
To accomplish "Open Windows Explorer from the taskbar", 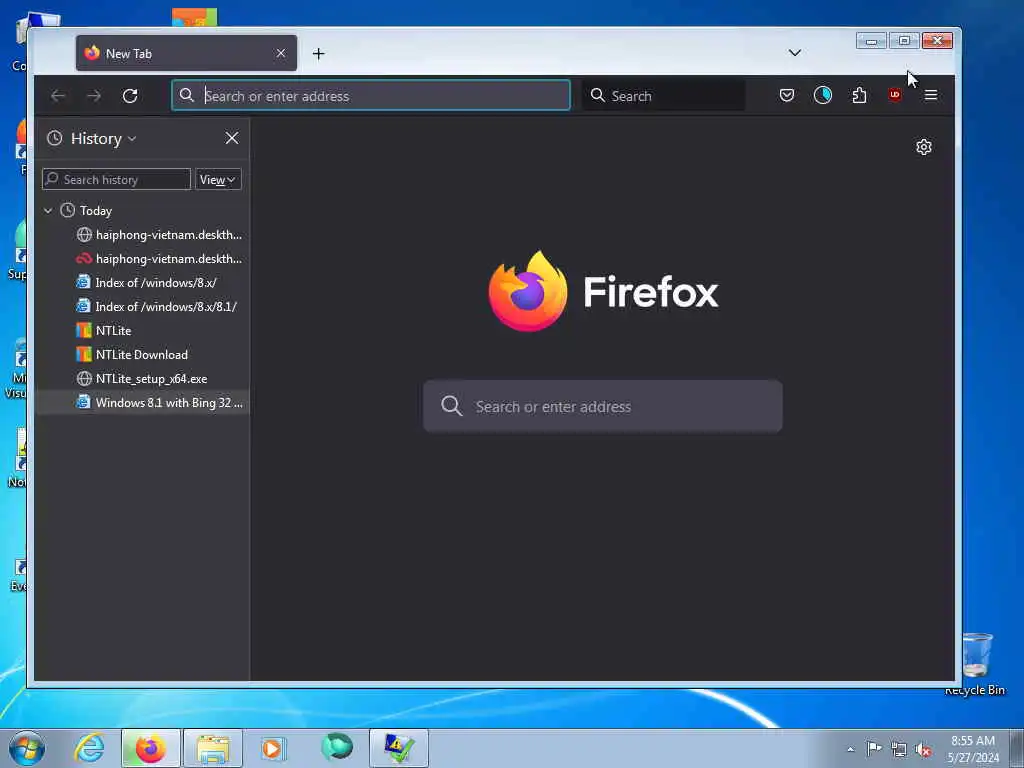I will point(213,748).
